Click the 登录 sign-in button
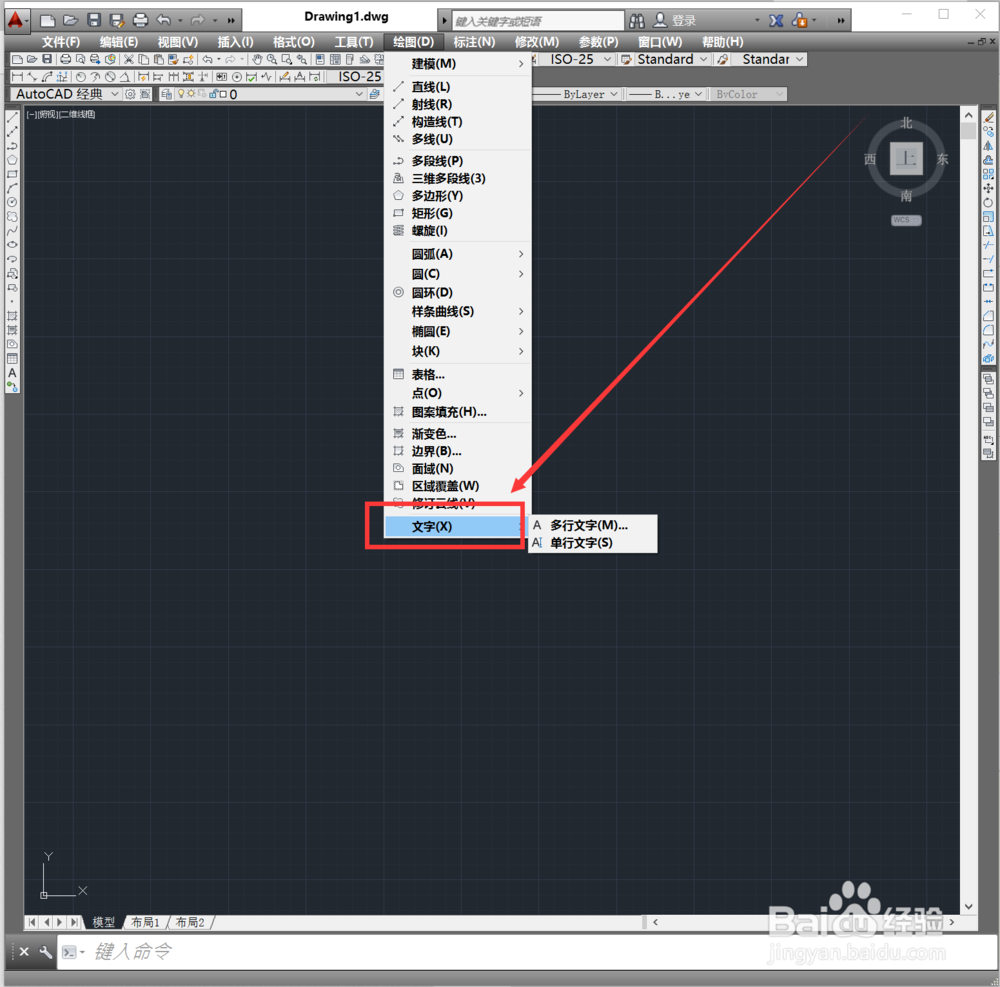The width and height of the screenshot is (1000, 987). [x=675, y=21]
